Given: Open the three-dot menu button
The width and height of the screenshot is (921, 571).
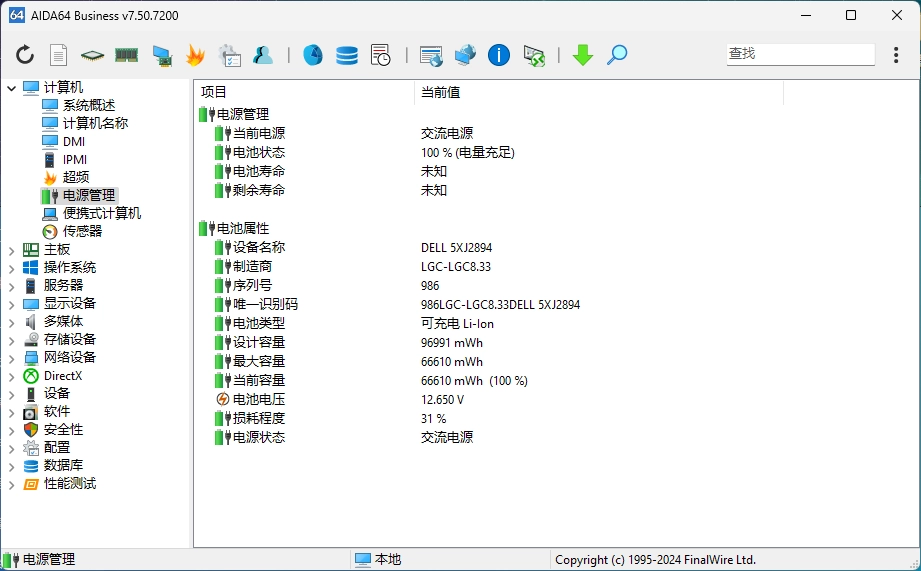Looking at the screenshot, I should [x=896, y=55].
